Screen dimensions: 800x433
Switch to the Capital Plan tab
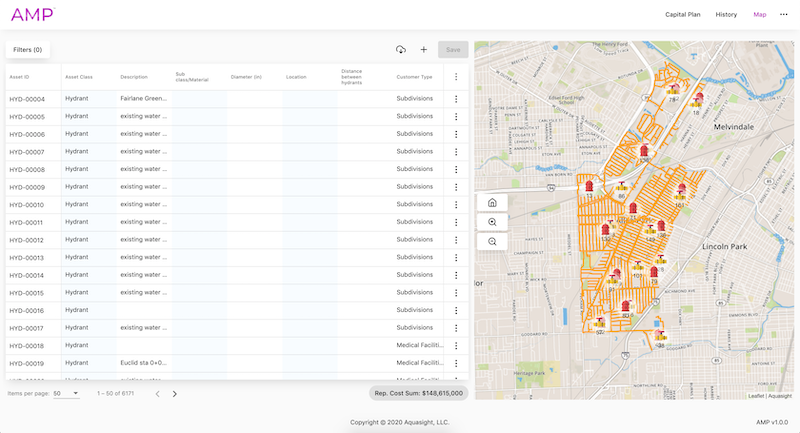[x=683, y=15]
